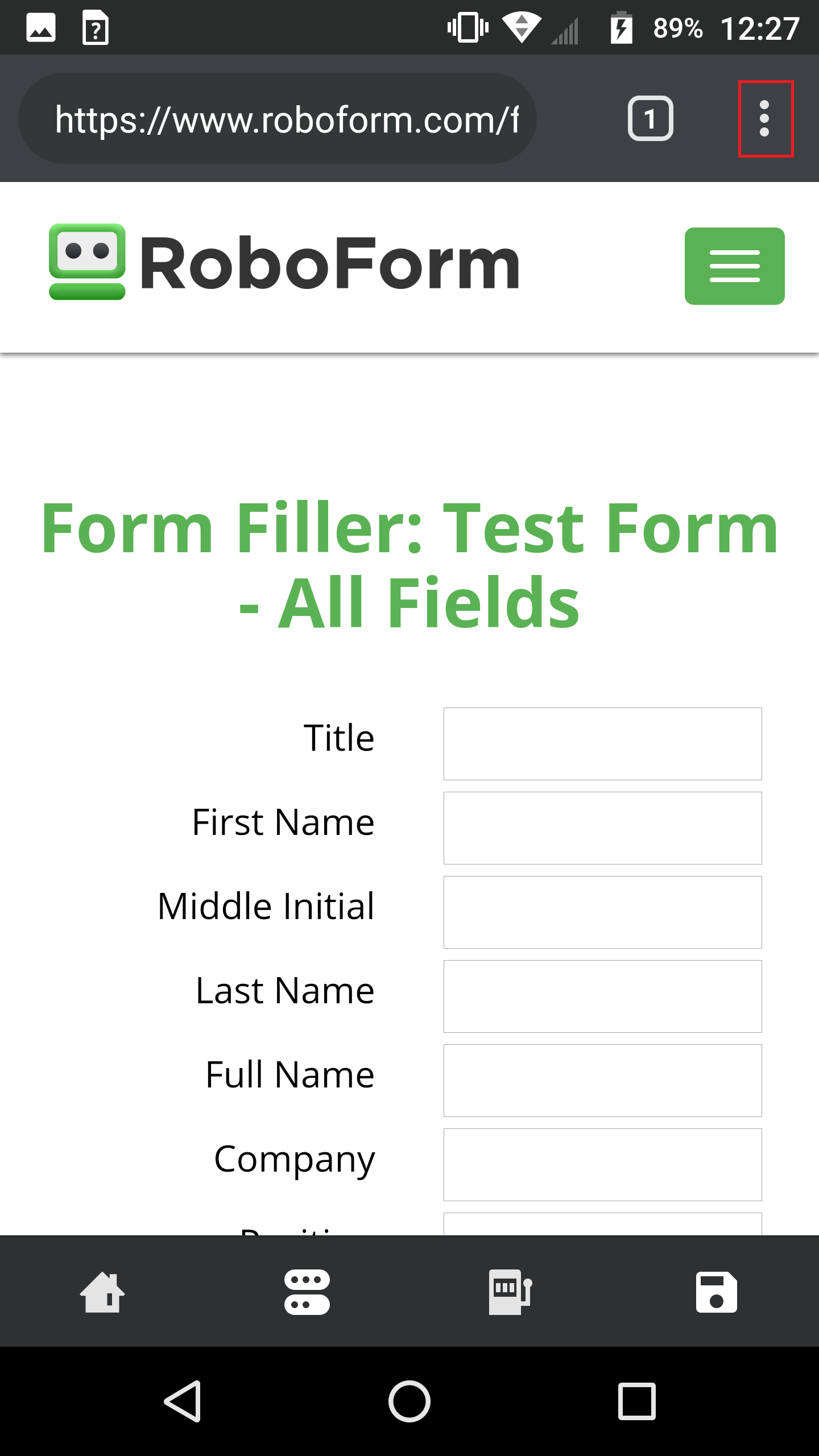Open the RoboForm logins icon in bottom bar

(307, 1292)
